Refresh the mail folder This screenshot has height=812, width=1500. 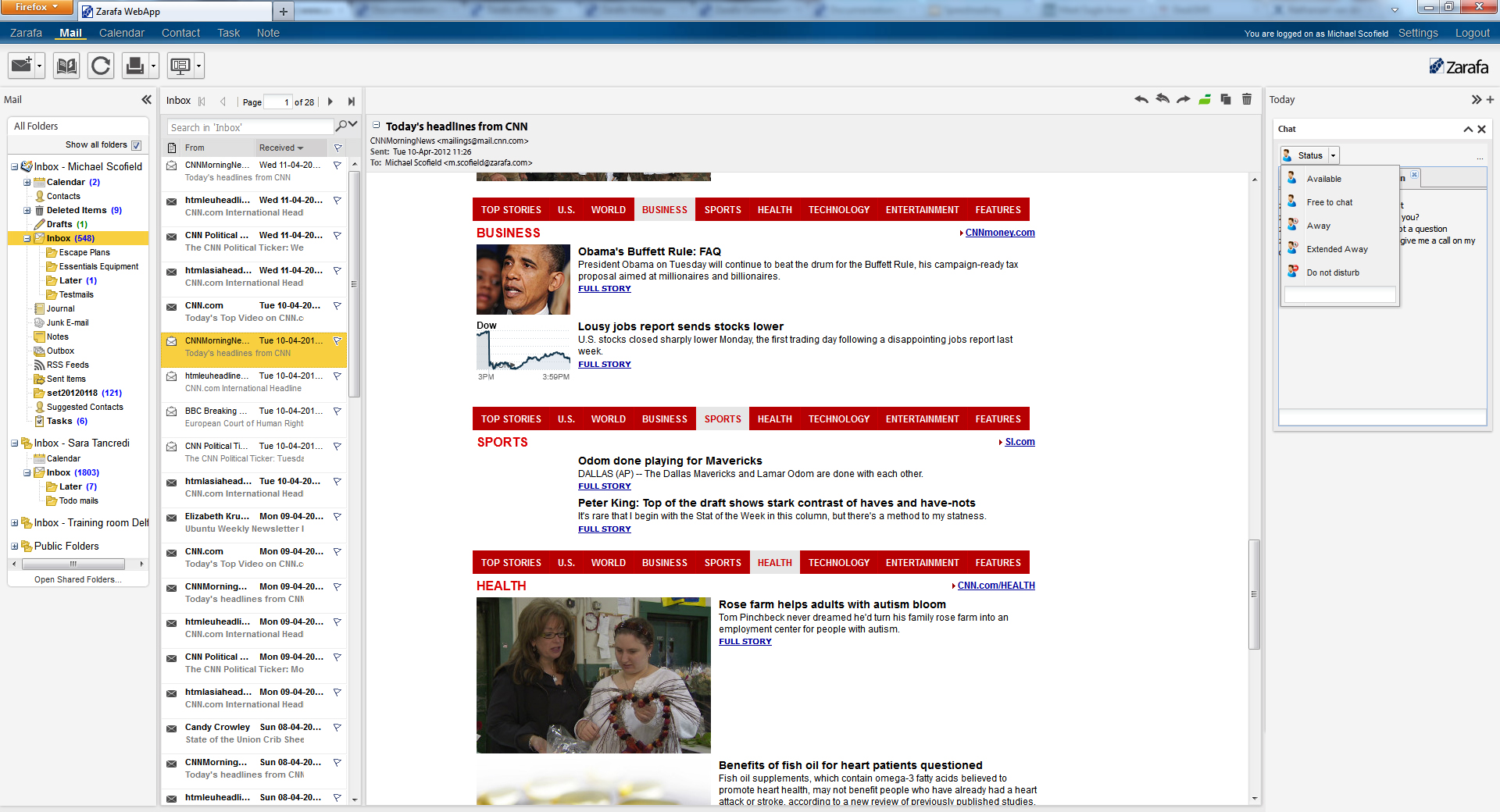101,66
